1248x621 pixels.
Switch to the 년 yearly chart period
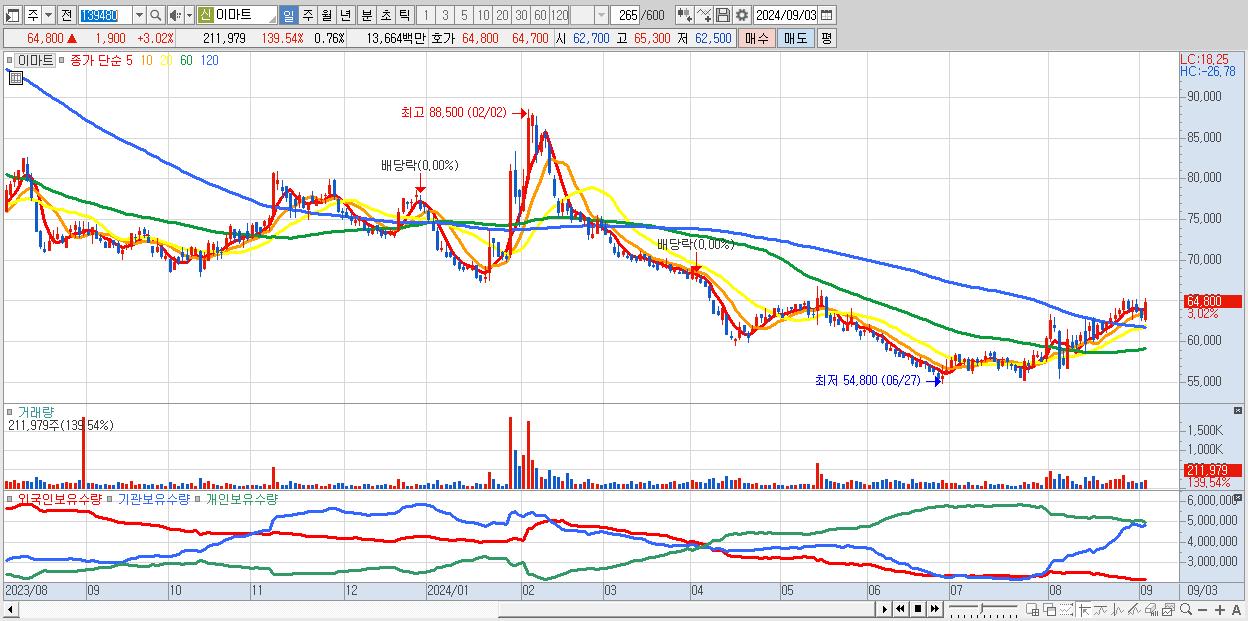[345, 16]
